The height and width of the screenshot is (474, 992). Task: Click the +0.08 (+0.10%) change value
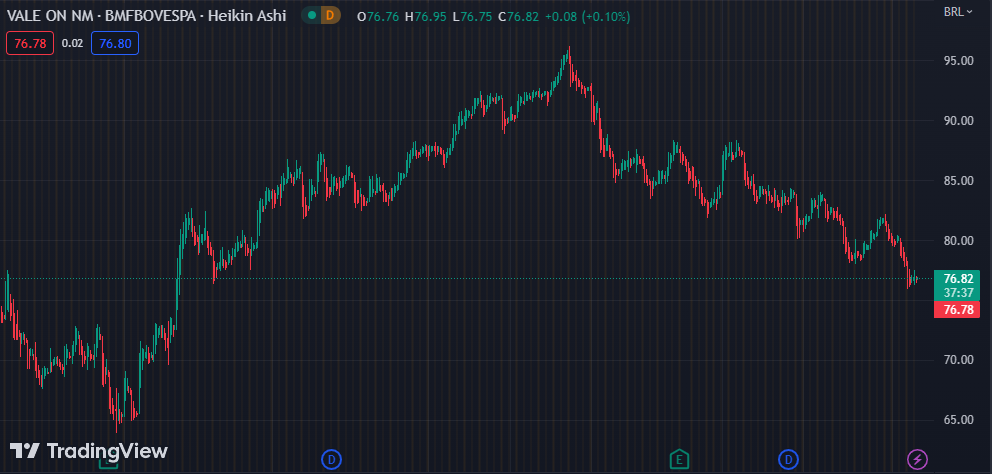pyautogui.click(x=586, y=16)
